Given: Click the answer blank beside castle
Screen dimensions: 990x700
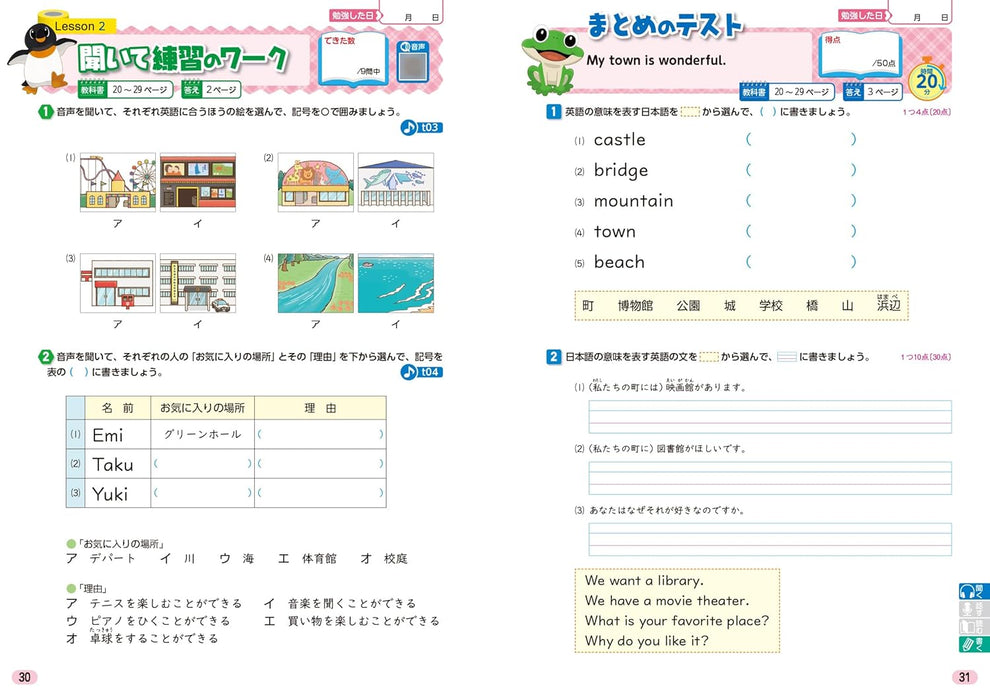Looking at the screenshot, I should tap(800, 140).
